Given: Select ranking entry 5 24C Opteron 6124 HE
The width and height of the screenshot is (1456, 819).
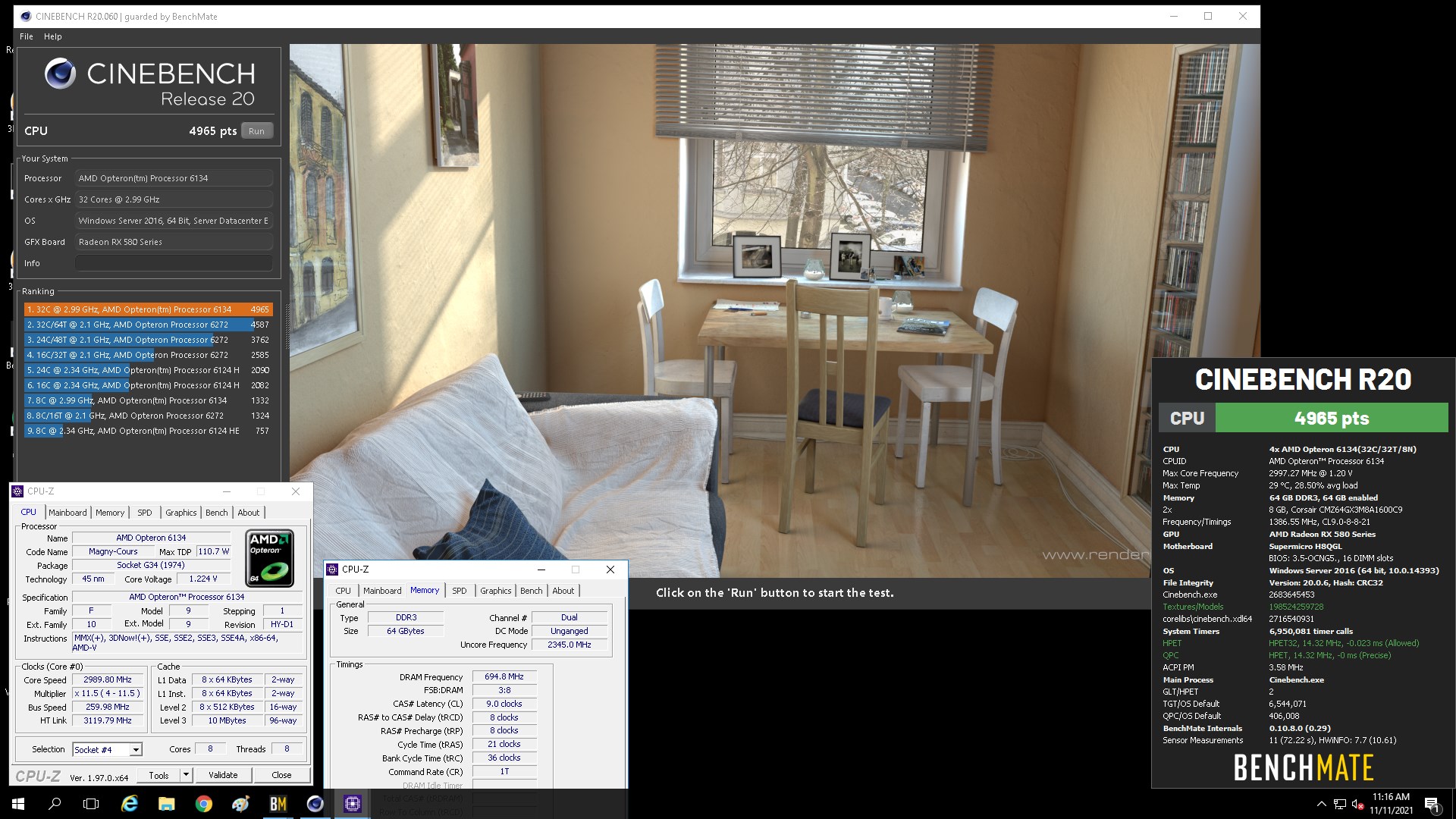Looking at the screenshot, I should (148, 370).
